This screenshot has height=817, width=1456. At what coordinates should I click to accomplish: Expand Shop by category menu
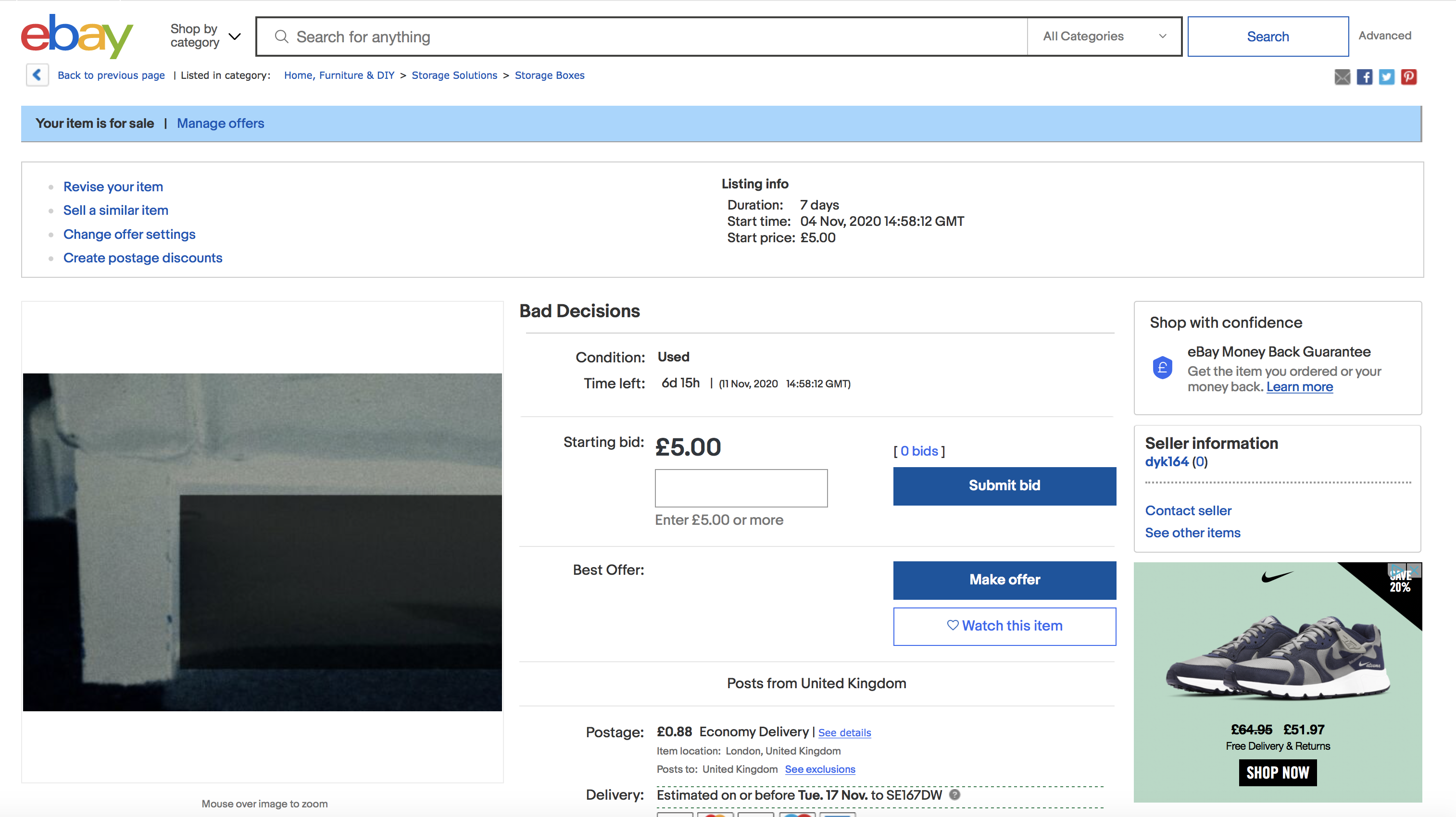(x=205, y=36)
